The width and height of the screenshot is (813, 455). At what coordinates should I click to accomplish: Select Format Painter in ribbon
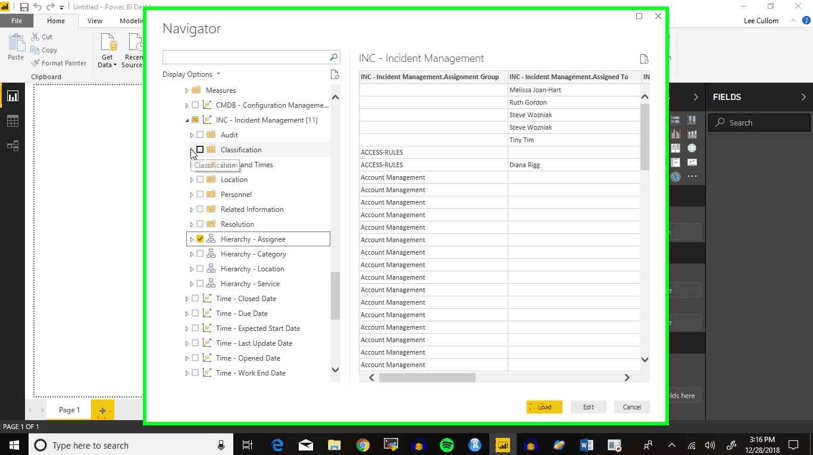[59, 63]
